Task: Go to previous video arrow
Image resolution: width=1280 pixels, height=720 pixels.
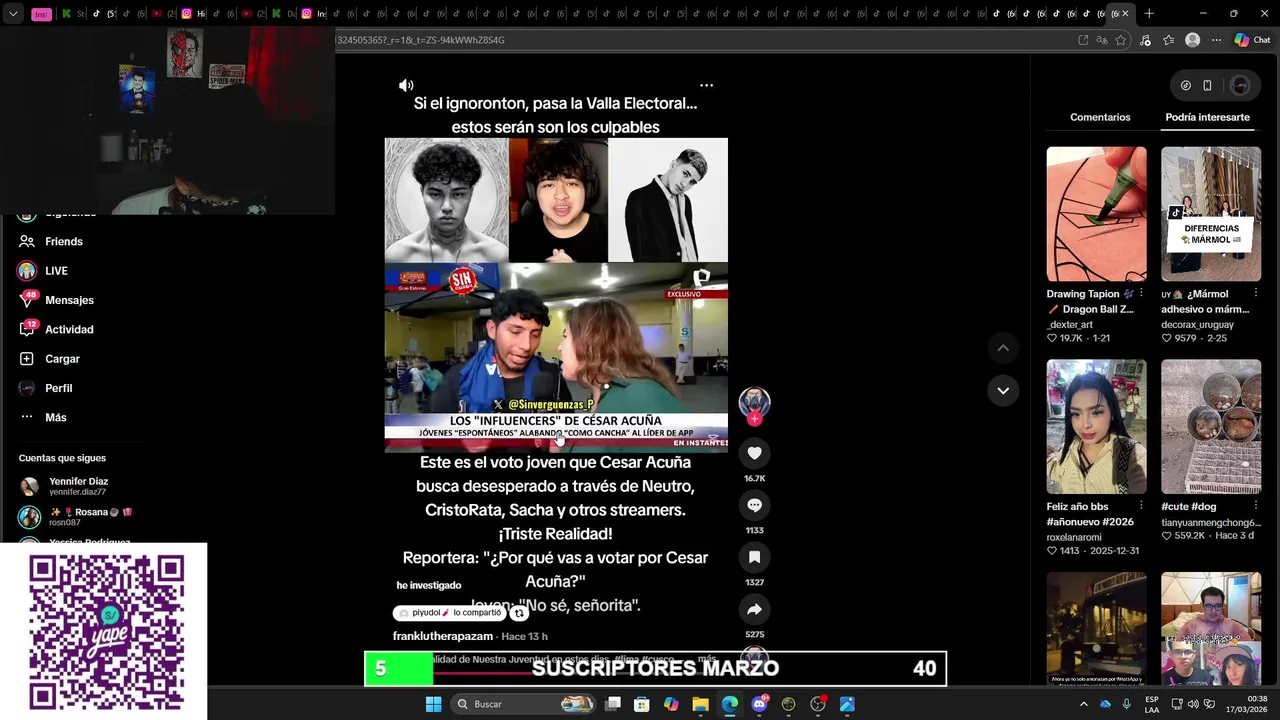Action: [x=1003, y=348]
